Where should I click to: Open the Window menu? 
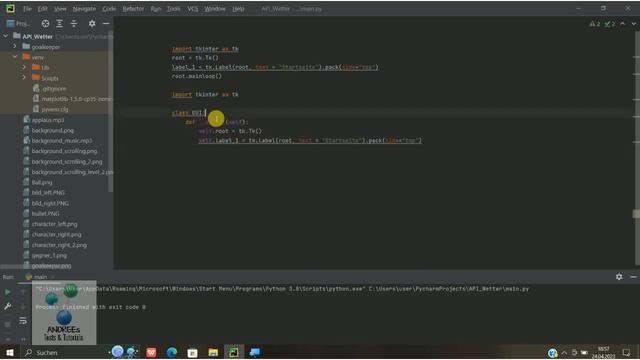tap(215, 9)
